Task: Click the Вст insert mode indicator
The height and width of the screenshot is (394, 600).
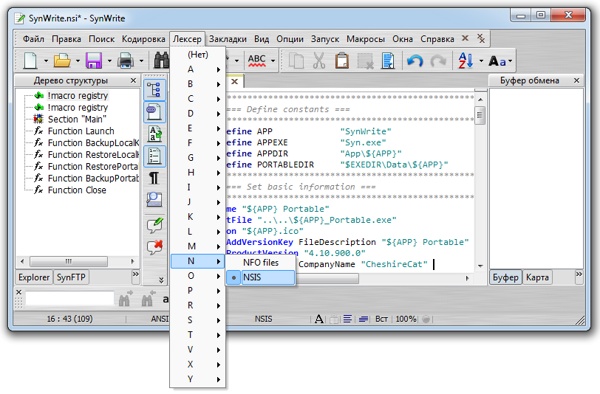Action: [381, 319]
